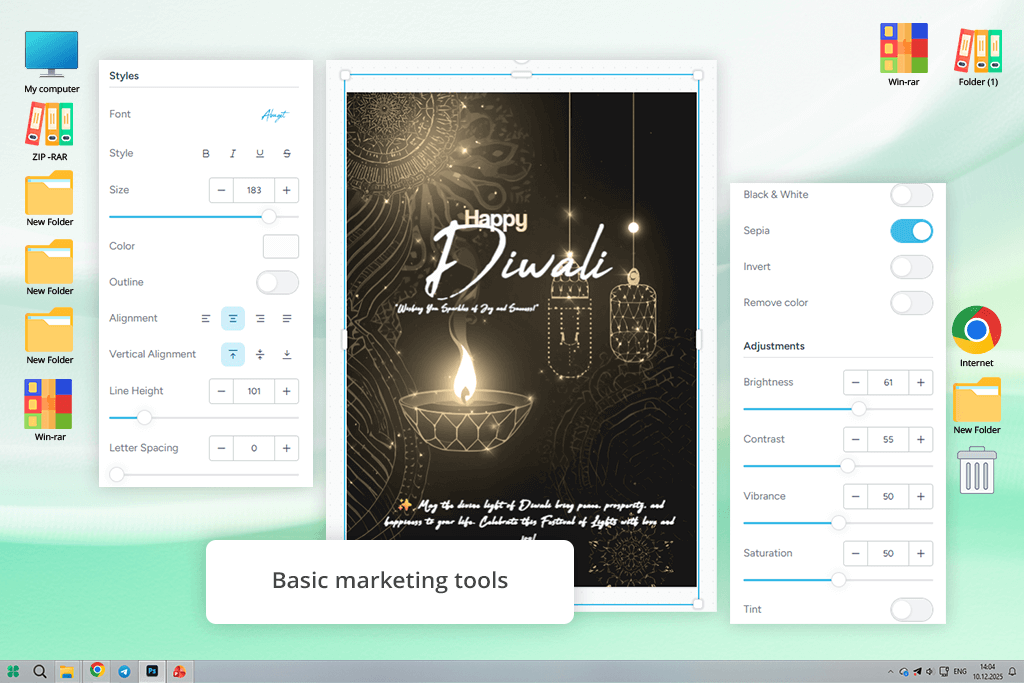Screen dimensions: 1024x683
Task: Decrease the Contrast value
Action: click(x=856, y=439)
